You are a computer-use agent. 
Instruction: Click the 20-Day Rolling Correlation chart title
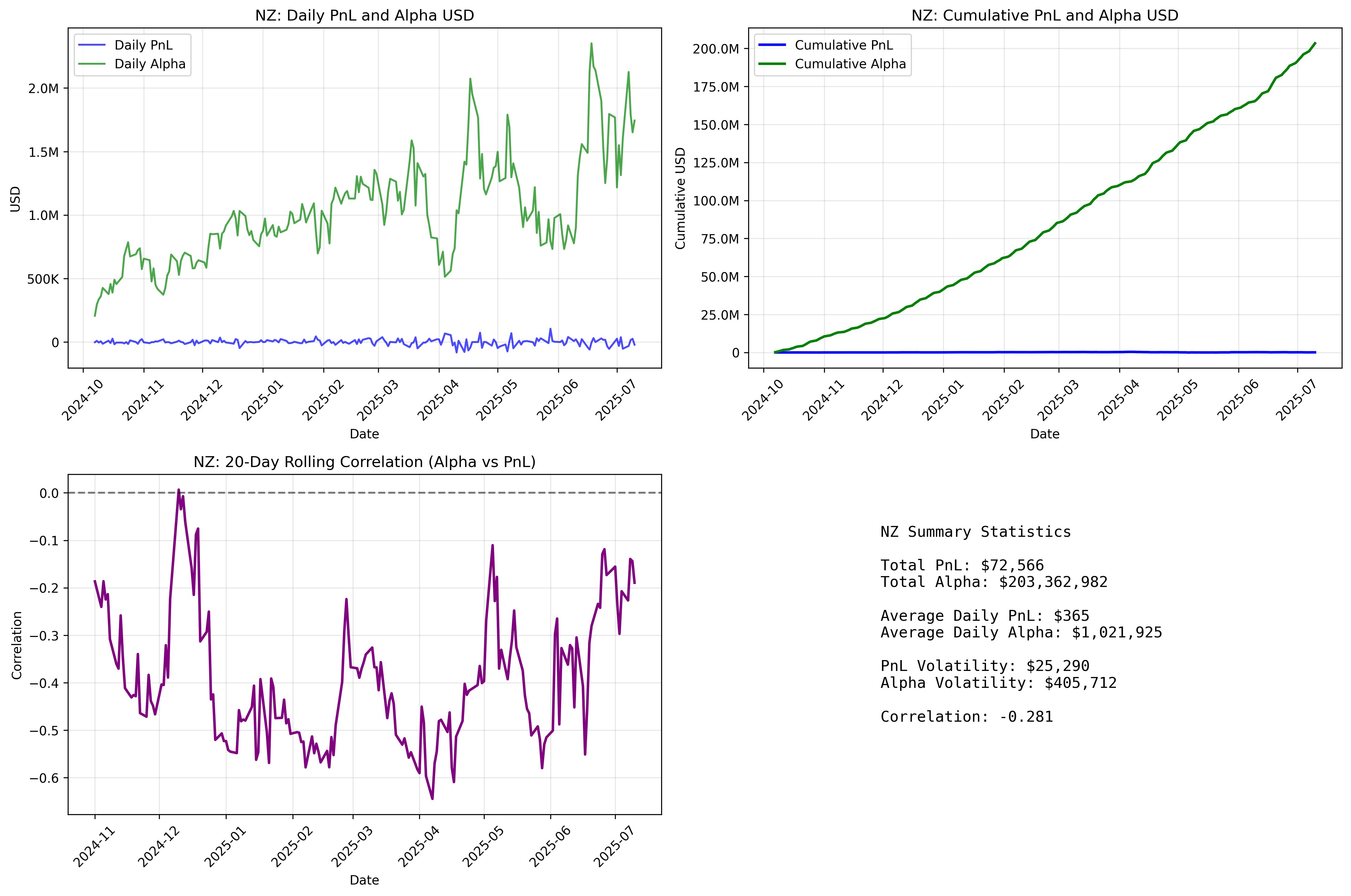point(365,462)
